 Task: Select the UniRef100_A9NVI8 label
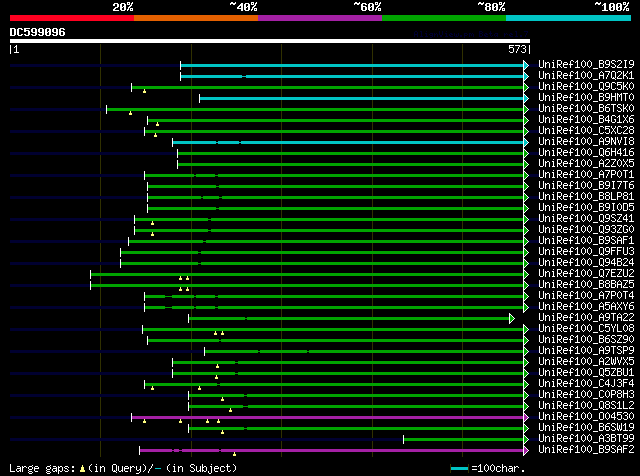[x=586, y=141]
